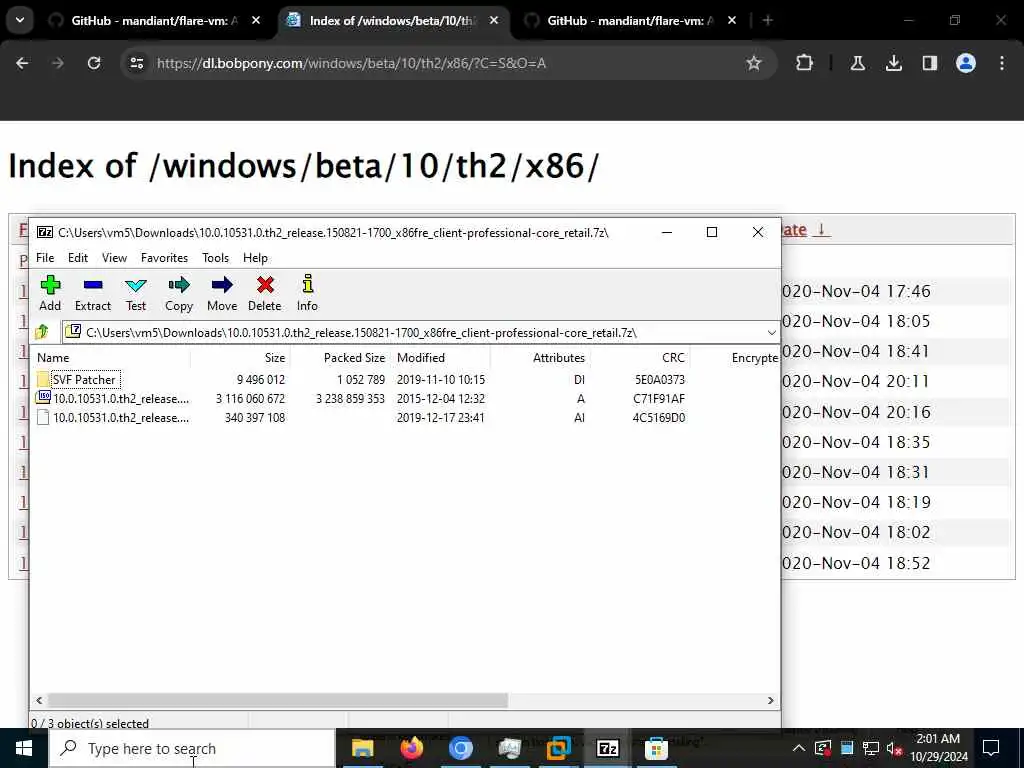
Task: Open Chrome three-dot menu
Action: click(1002, 63)
